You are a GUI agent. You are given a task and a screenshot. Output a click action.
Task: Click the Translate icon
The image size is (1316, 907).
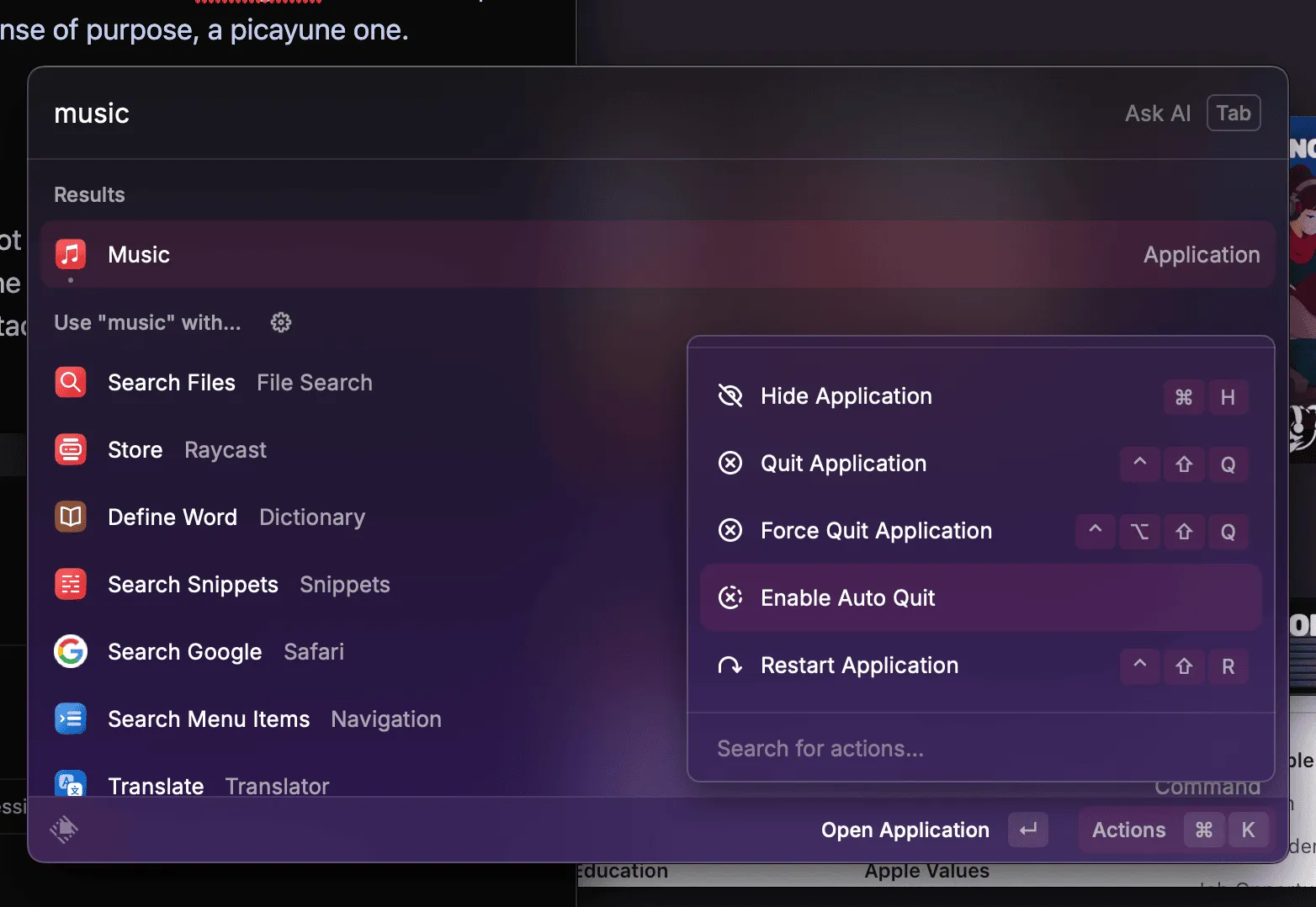(71, 784)
